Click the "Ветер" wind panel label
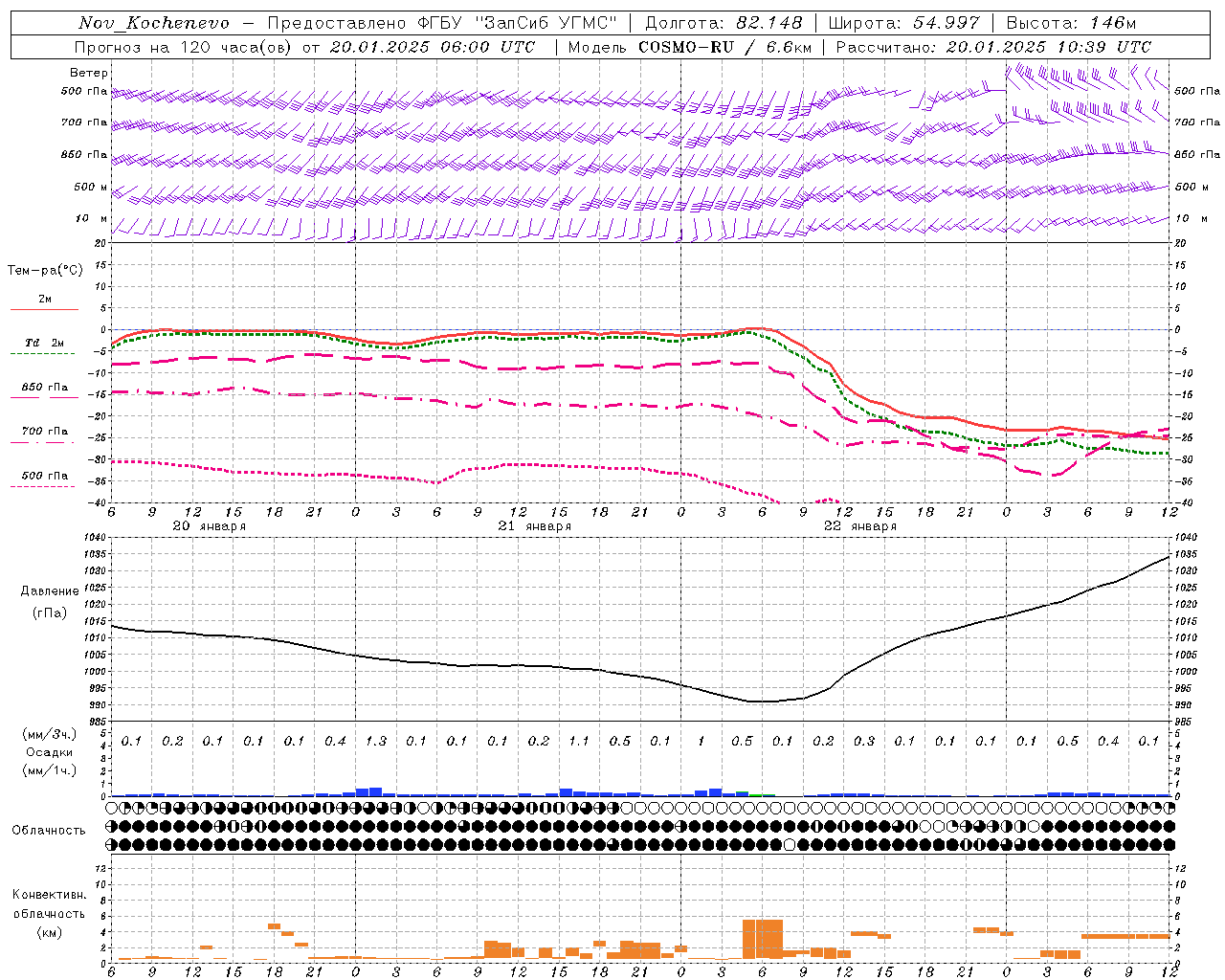The width and height of the screenshot is (1225, 980). coord(89,73)
